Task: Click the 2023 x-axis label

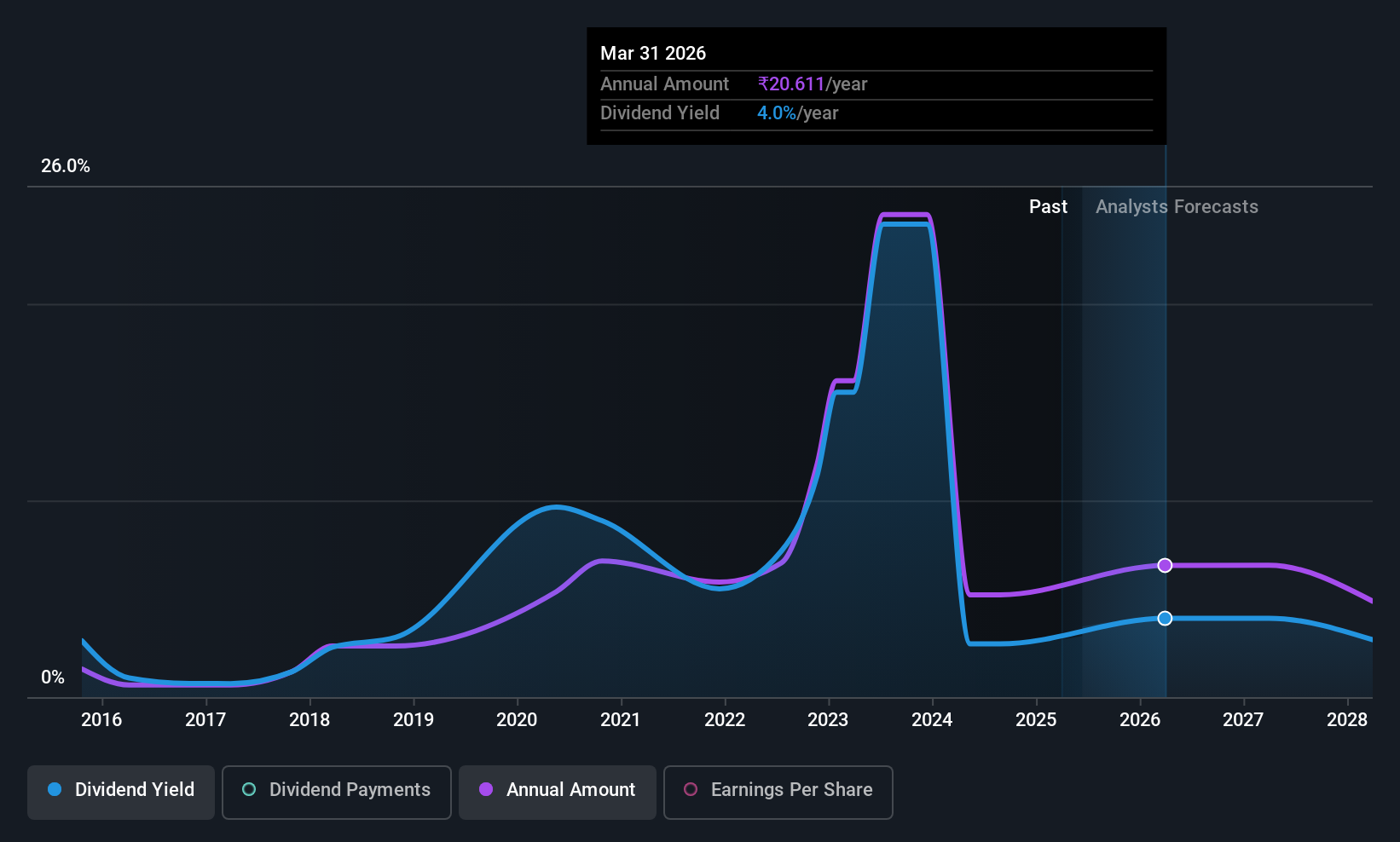Action: [x=828, y=720]
